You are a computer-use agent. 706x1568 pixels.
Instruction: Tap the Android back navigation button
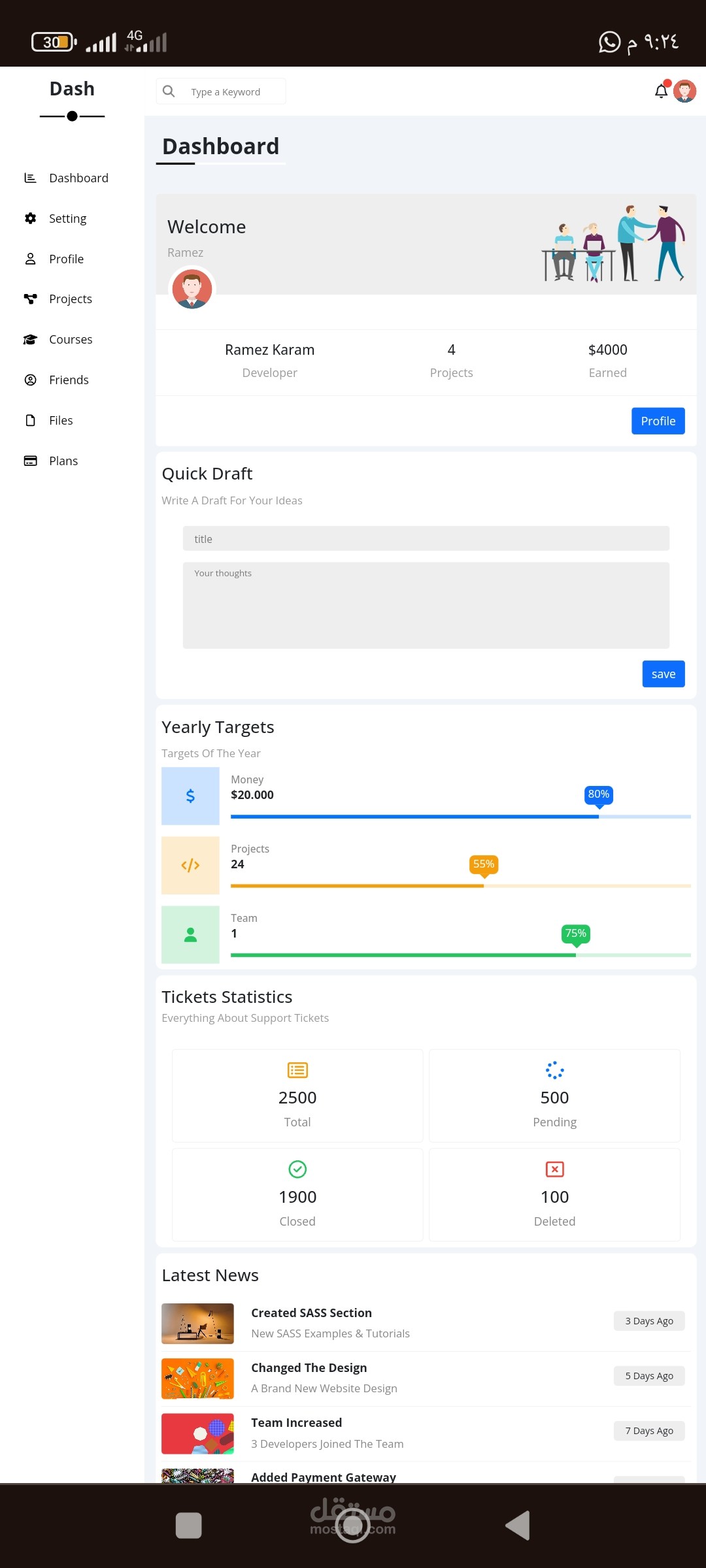click(518, 1526)
